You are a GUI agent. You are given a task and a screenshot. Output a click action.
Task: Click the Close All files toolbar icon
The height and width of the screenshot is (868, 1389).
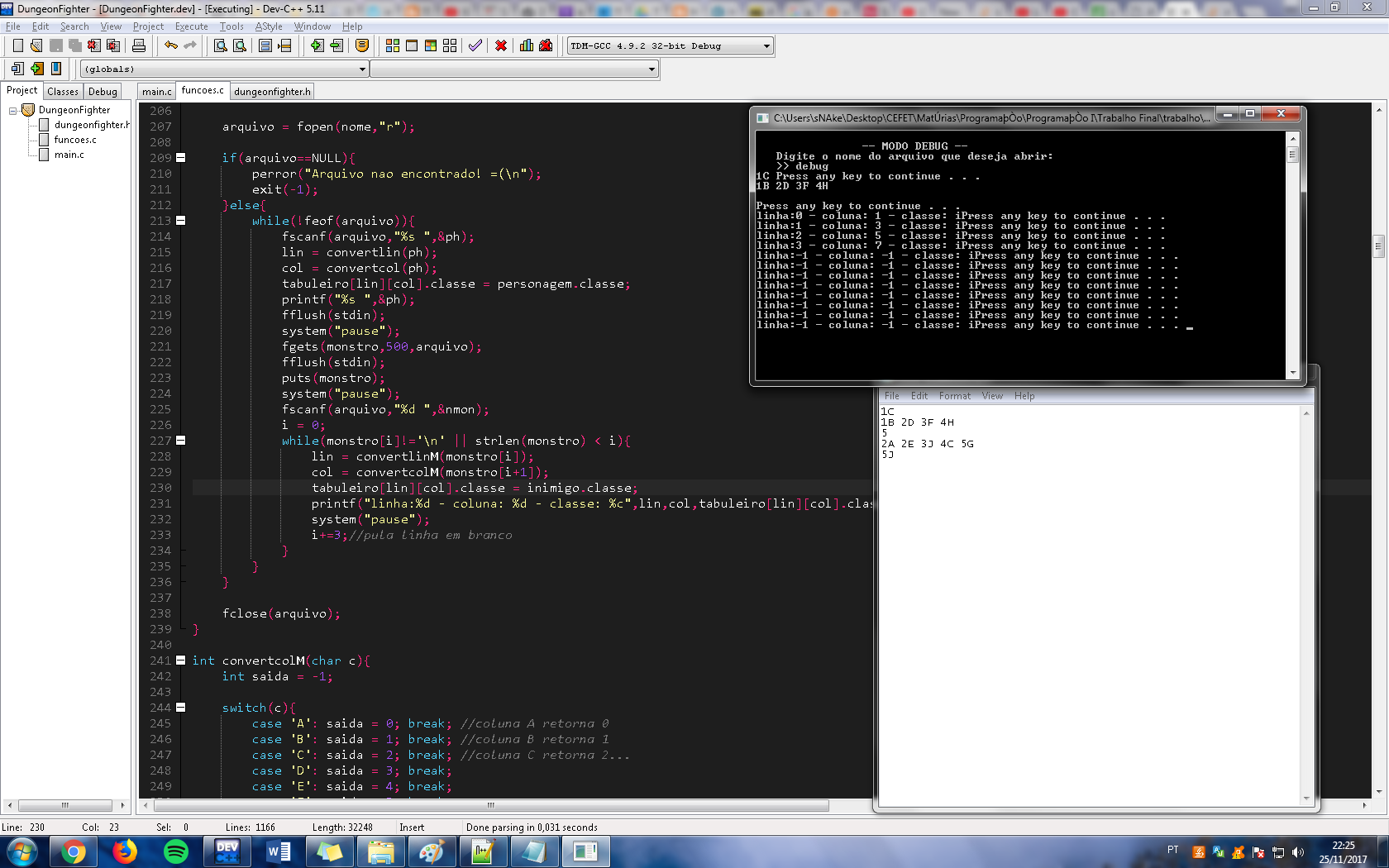113,45
